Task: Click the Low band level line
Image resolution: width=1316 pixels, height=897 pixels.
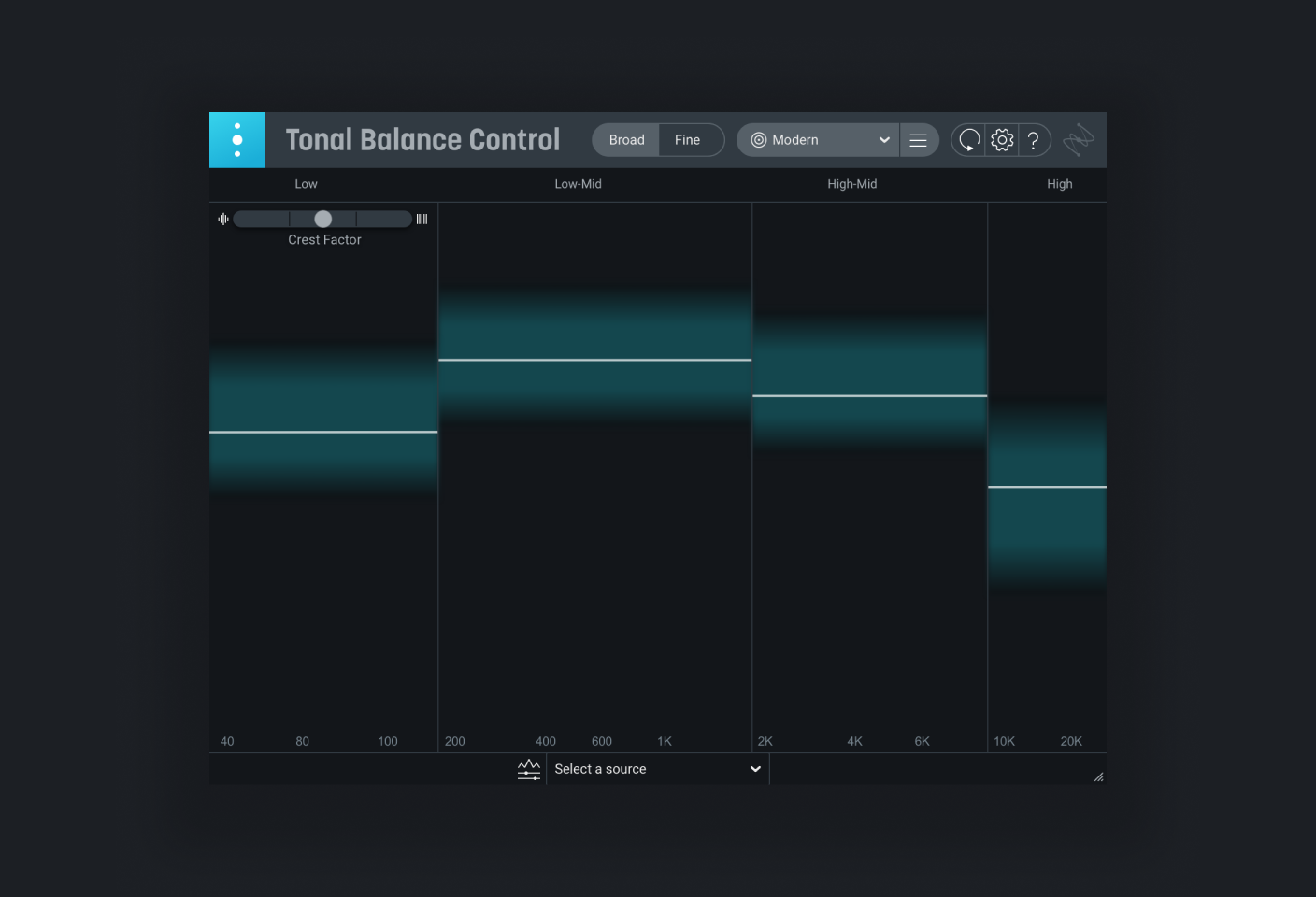Action: coord(323,432)
